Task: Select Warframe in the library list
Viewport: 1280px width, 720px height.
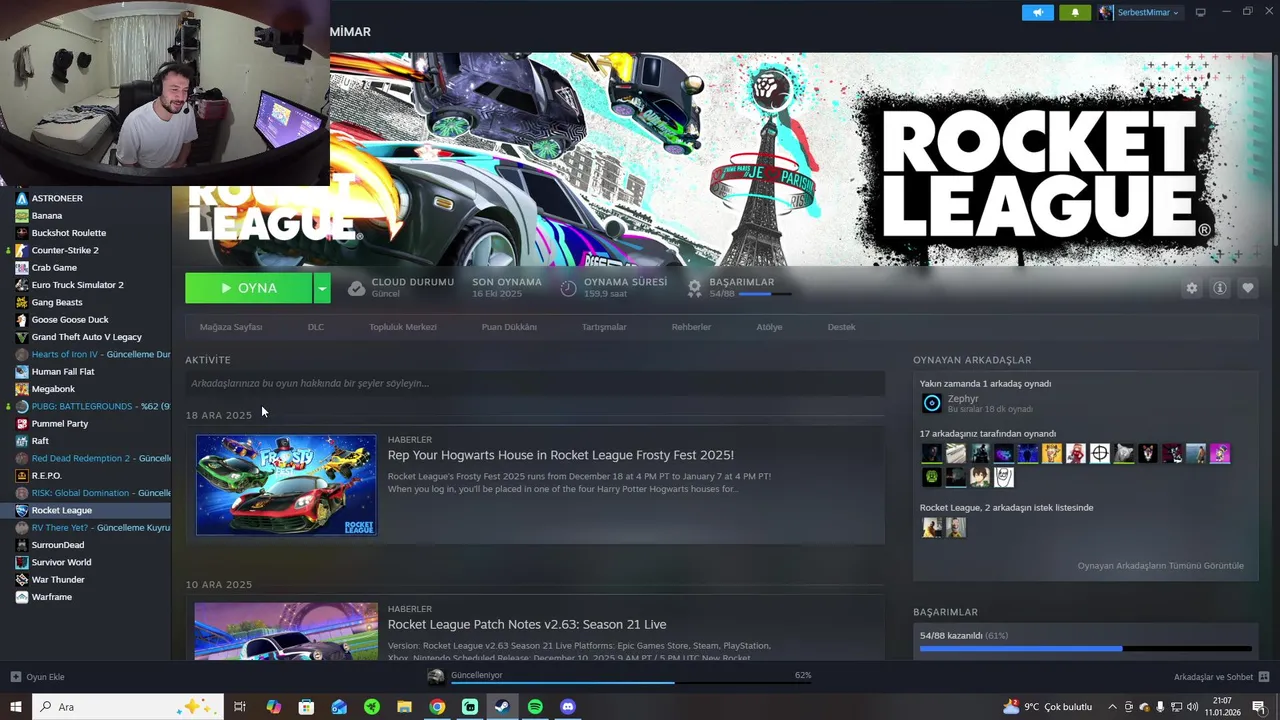Action: click(x=52, y=597)
